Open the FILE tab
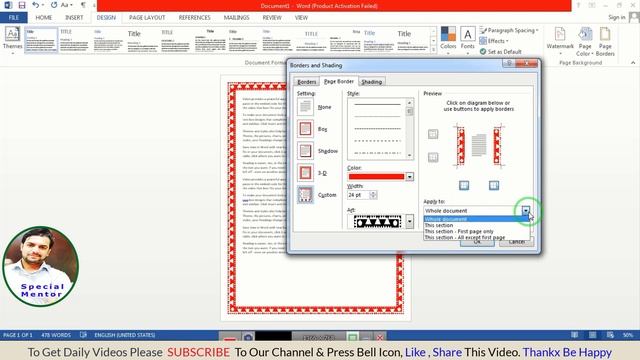 point(14,18)
